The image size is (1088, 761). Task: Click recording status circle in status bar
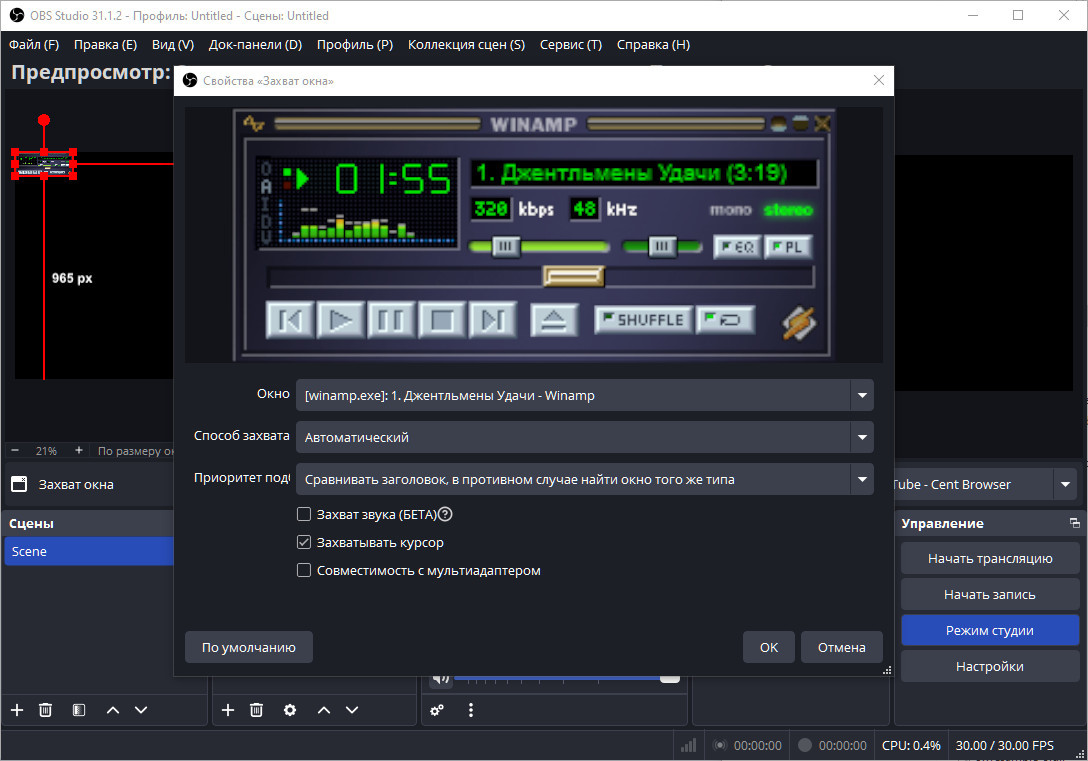(x=805, y=745)
